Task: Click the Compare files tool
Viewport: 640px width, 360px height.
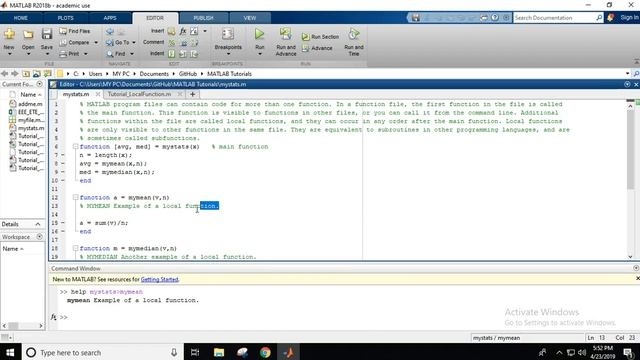Action: pyautogui.click(x=75, y=42)
